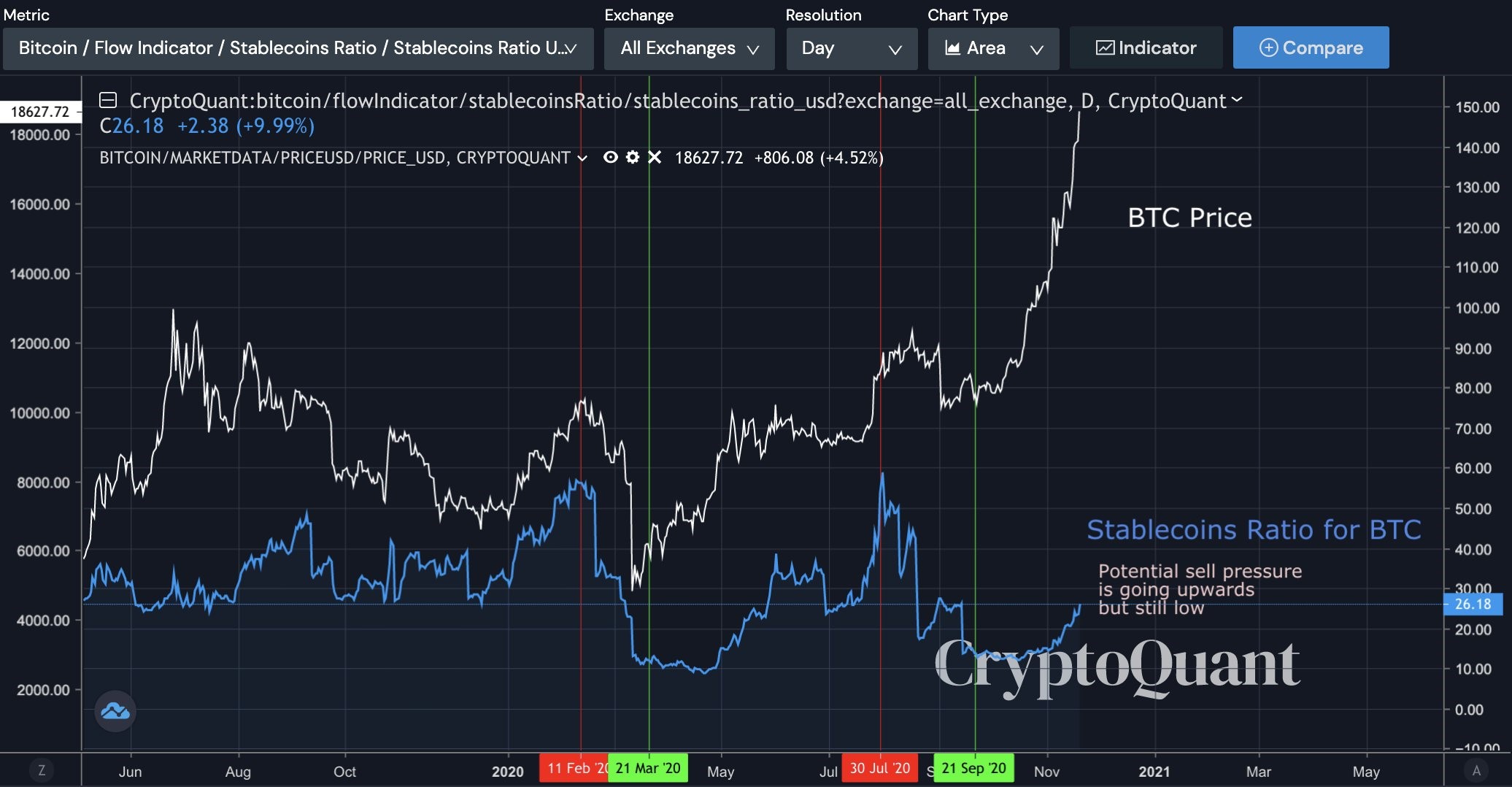The height and width of the screenshot is (787, 1512).
Task: Click the Compare button
Action: click(1311, 47)
